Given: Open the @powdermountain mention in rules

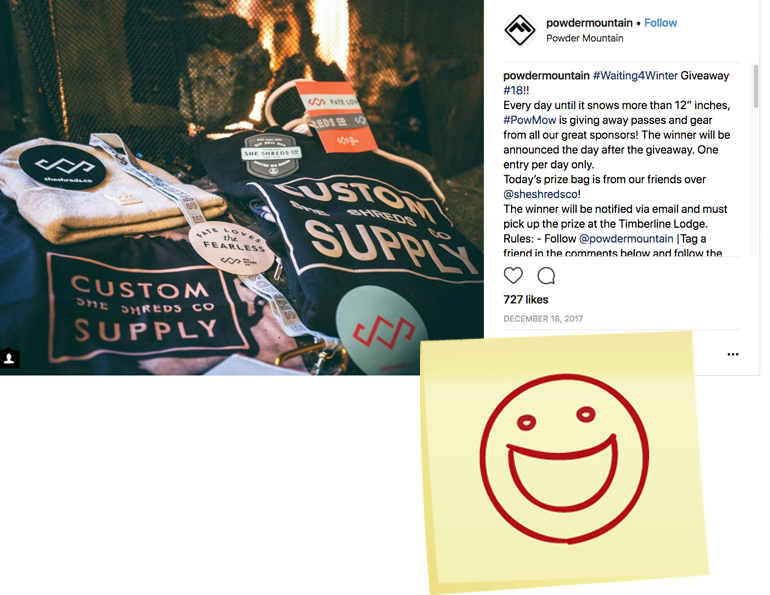Looking at the screenshot, I should 626,239.
